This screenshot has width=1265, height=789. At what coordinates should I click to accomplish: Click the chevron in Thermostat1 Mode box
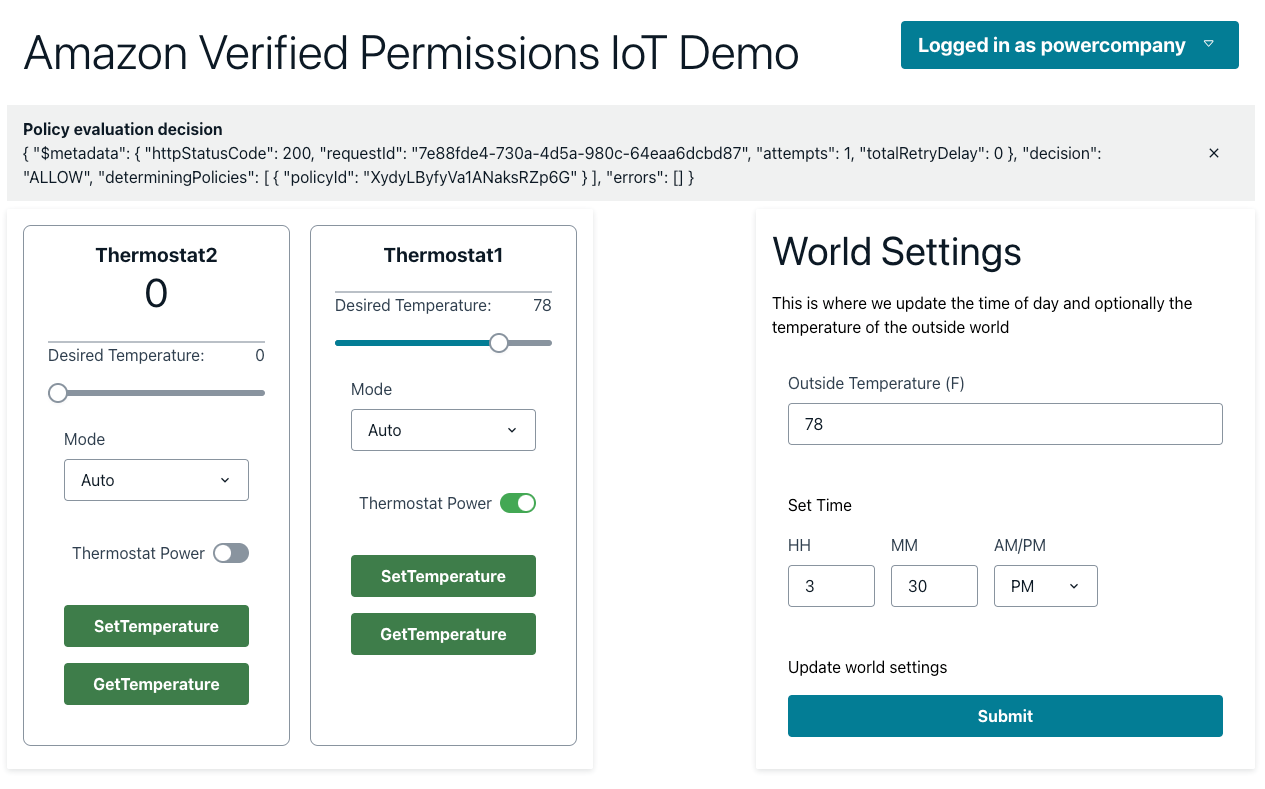point(512,430)
